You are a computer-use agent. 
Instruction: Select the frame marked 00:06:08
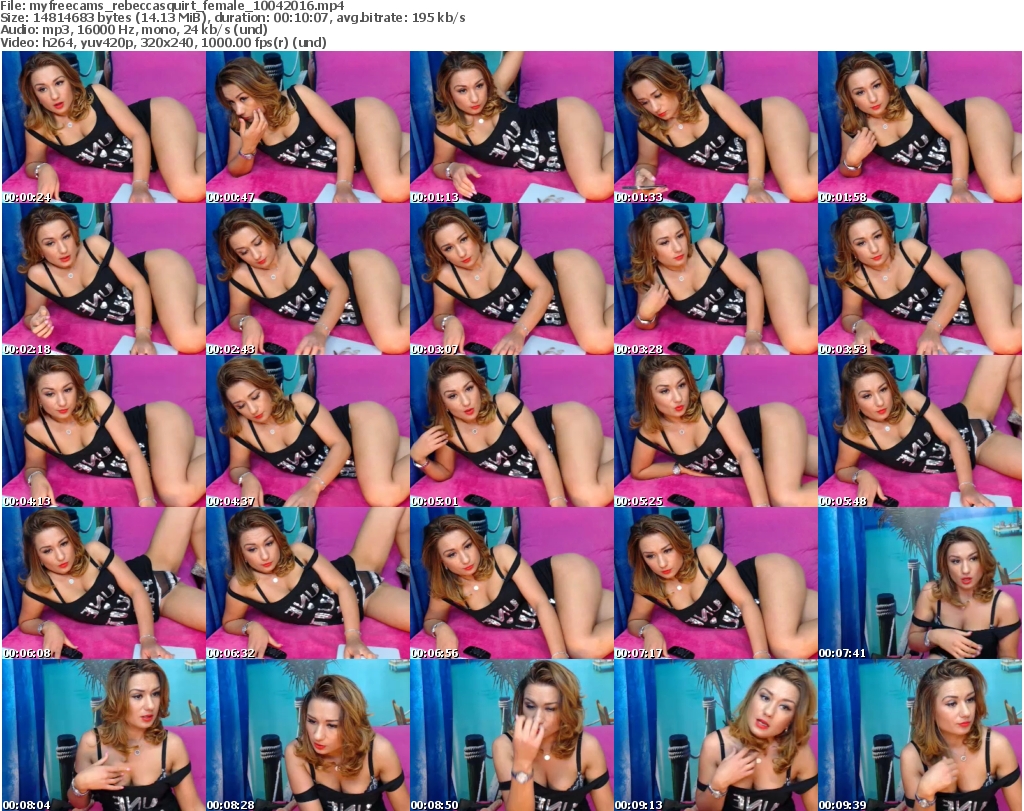[x=104, y=583]
